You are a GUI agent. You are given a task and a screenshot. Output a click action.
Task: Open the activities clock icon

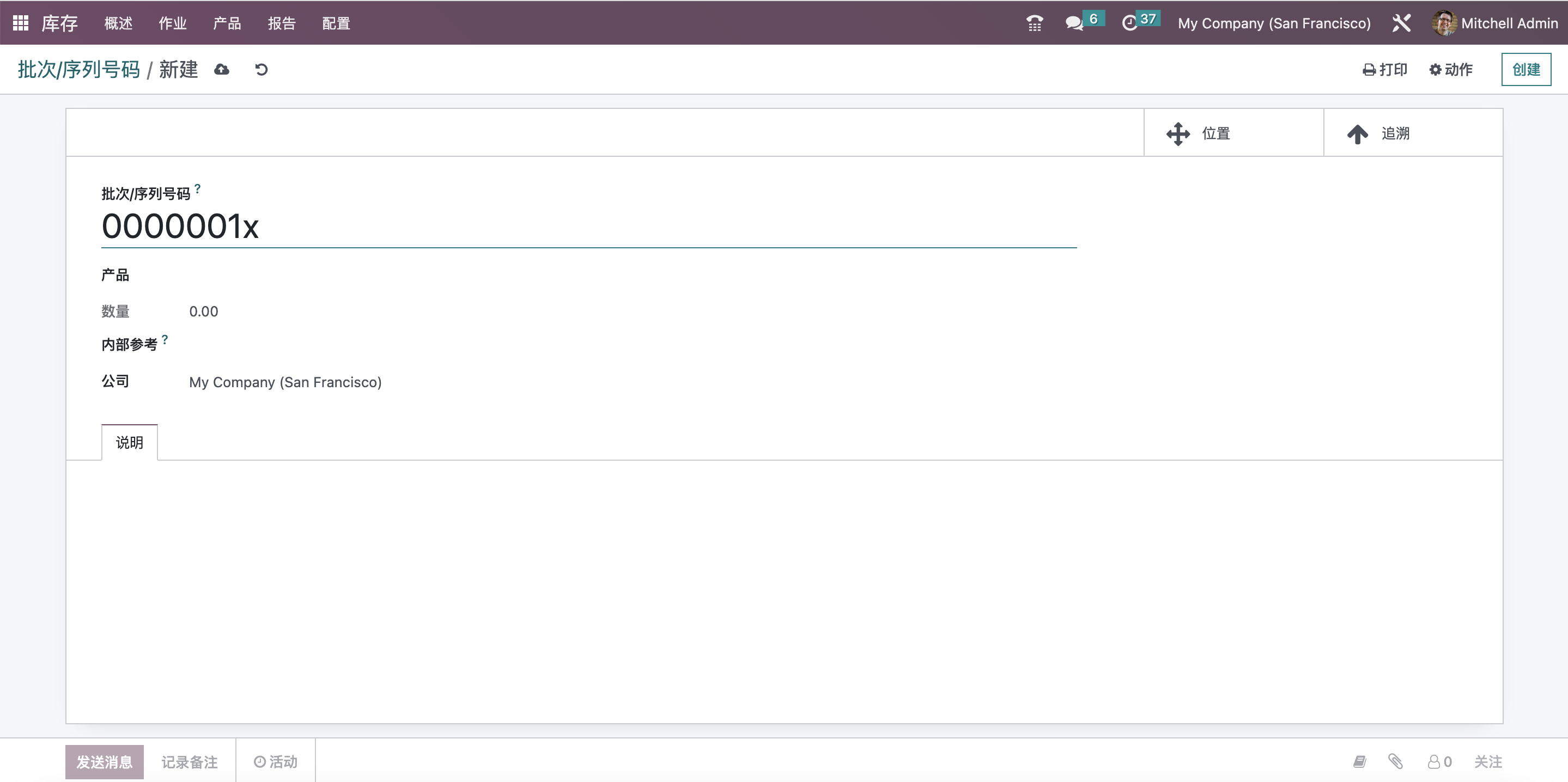[1130, 23]
